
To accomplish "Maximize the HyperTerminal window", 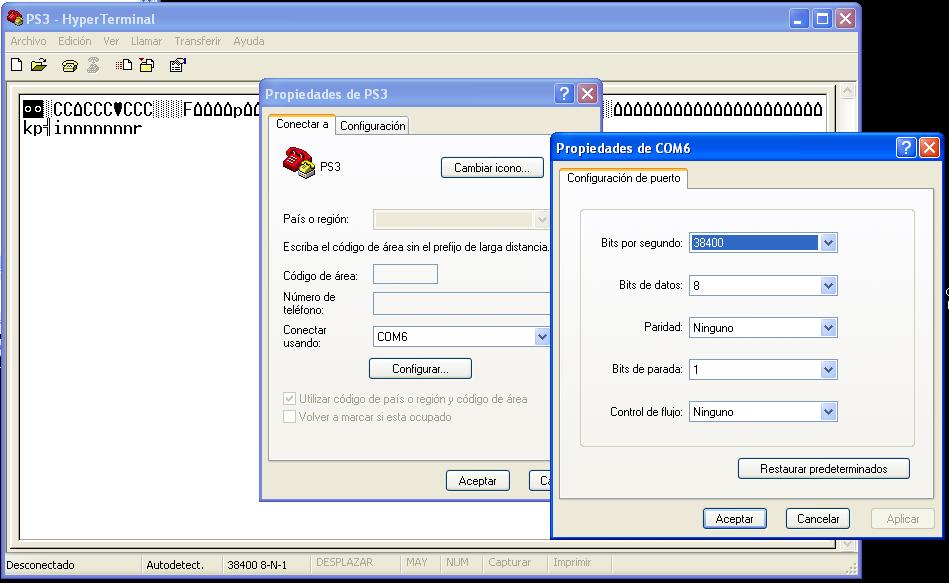I will [x=822, y=19].
